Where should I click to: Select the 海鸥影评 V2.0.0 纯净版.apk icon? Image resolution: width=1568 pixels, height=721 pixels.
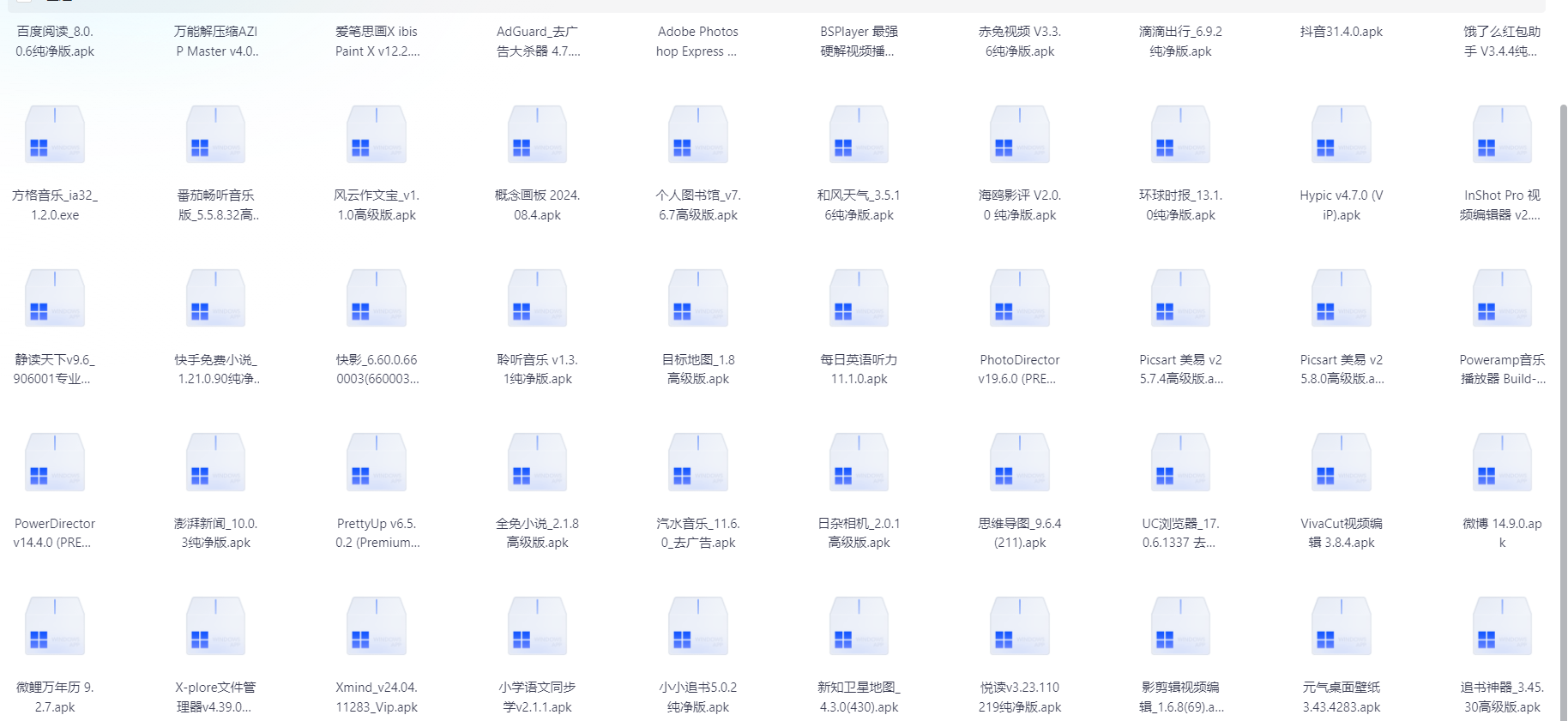[1020, 135]
